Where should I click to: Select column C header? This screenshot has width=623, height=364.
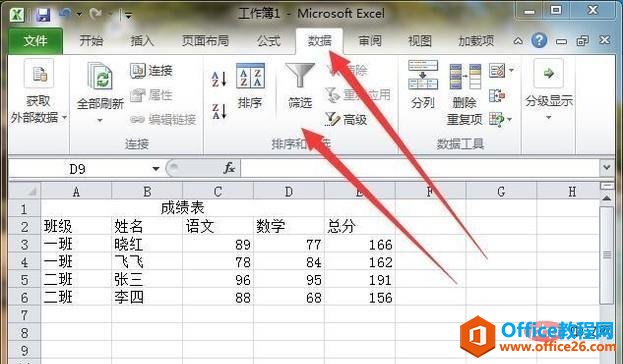(218, 192)
